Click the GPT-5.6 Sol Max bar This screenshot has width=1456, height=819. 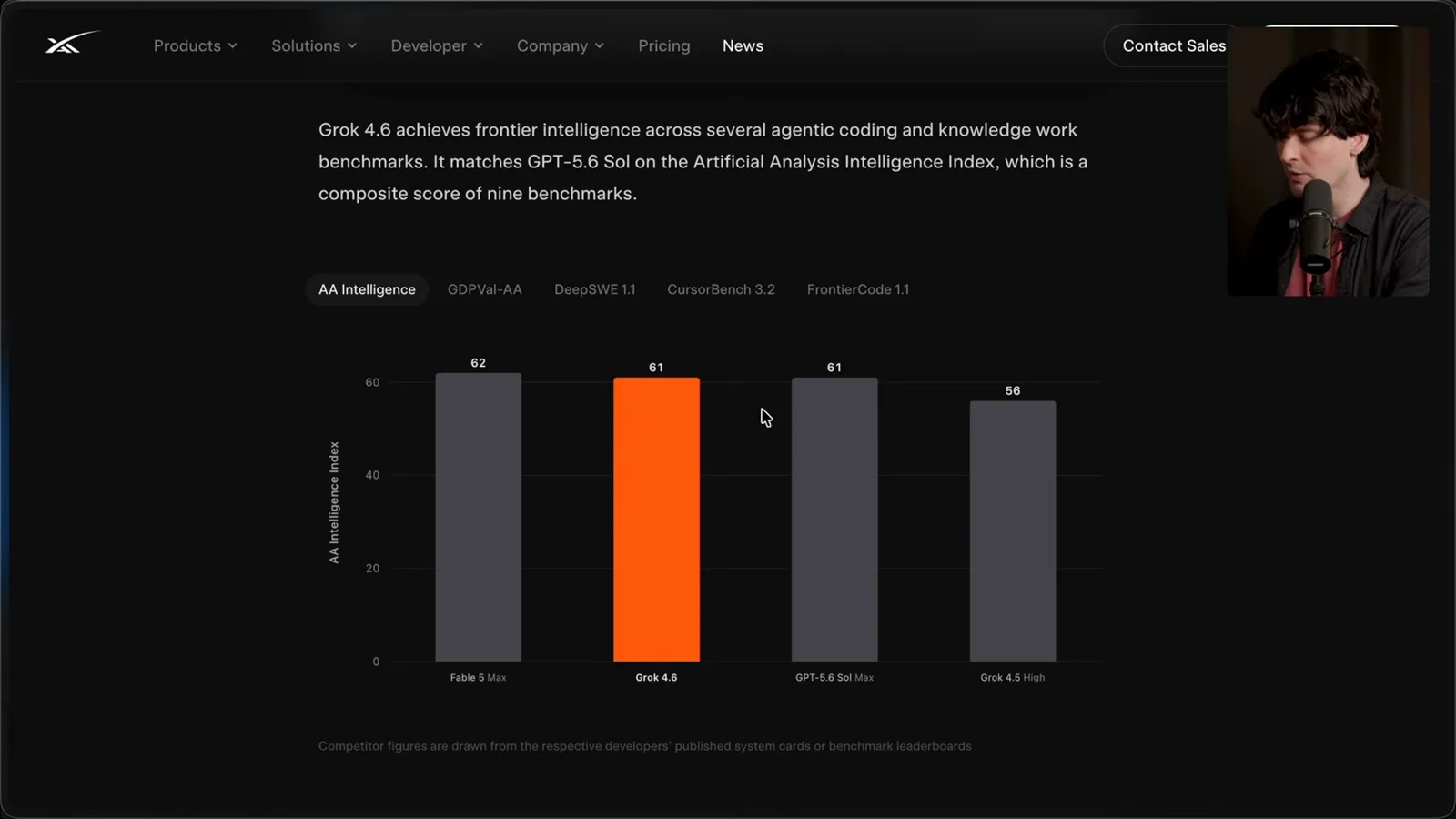834,519
